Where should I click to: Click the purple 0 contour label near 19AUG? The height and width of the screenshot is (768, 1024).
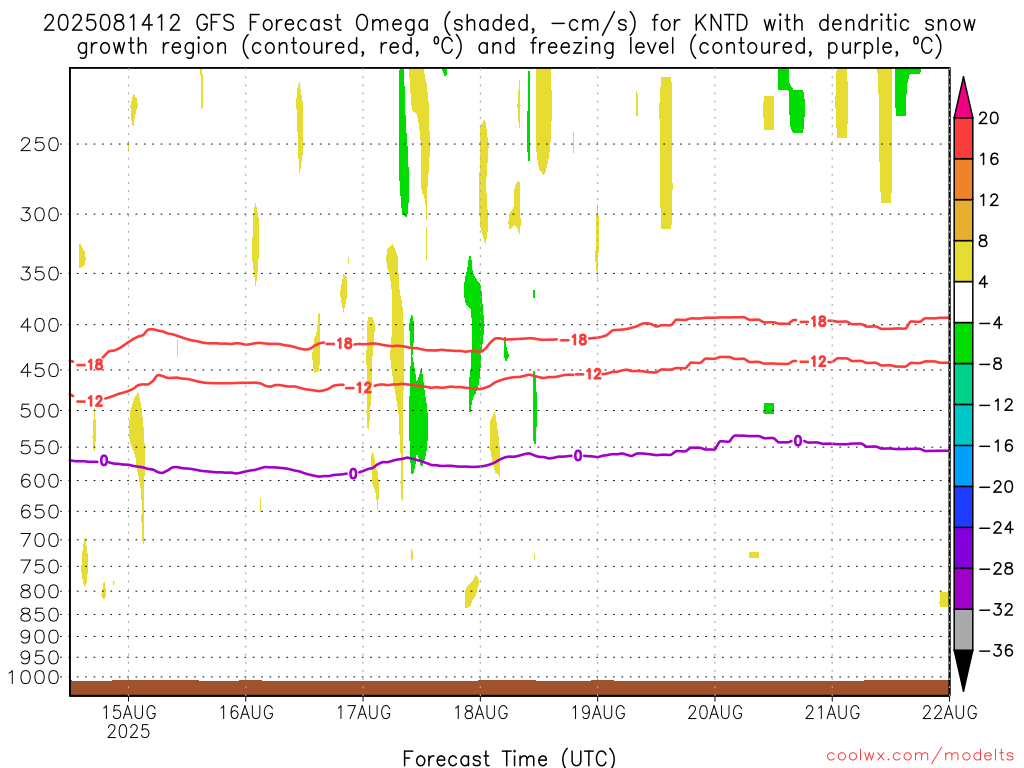(x=578, y=456)
